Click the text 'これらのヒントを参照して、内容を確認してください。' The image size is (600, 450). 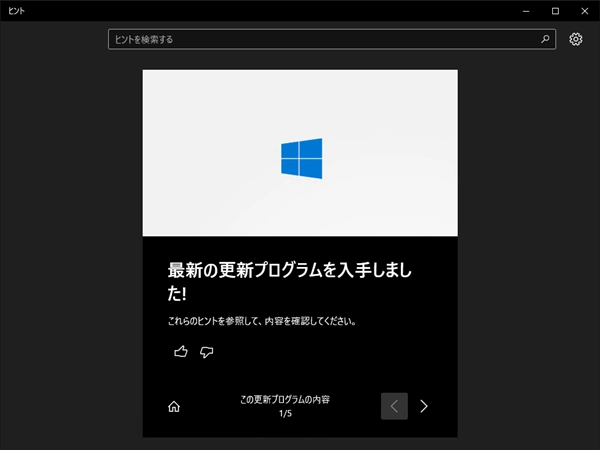pyautogui.click(x=262, y=321)
